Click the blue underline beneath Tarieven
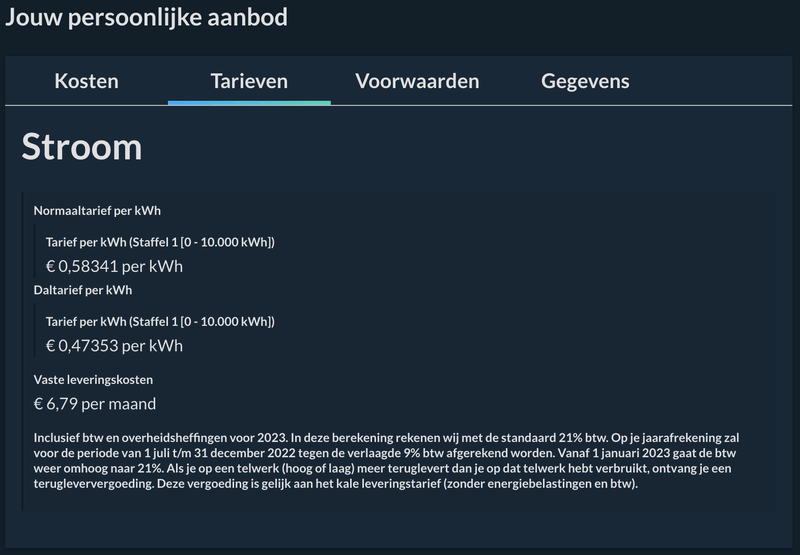 click(249, 102)
